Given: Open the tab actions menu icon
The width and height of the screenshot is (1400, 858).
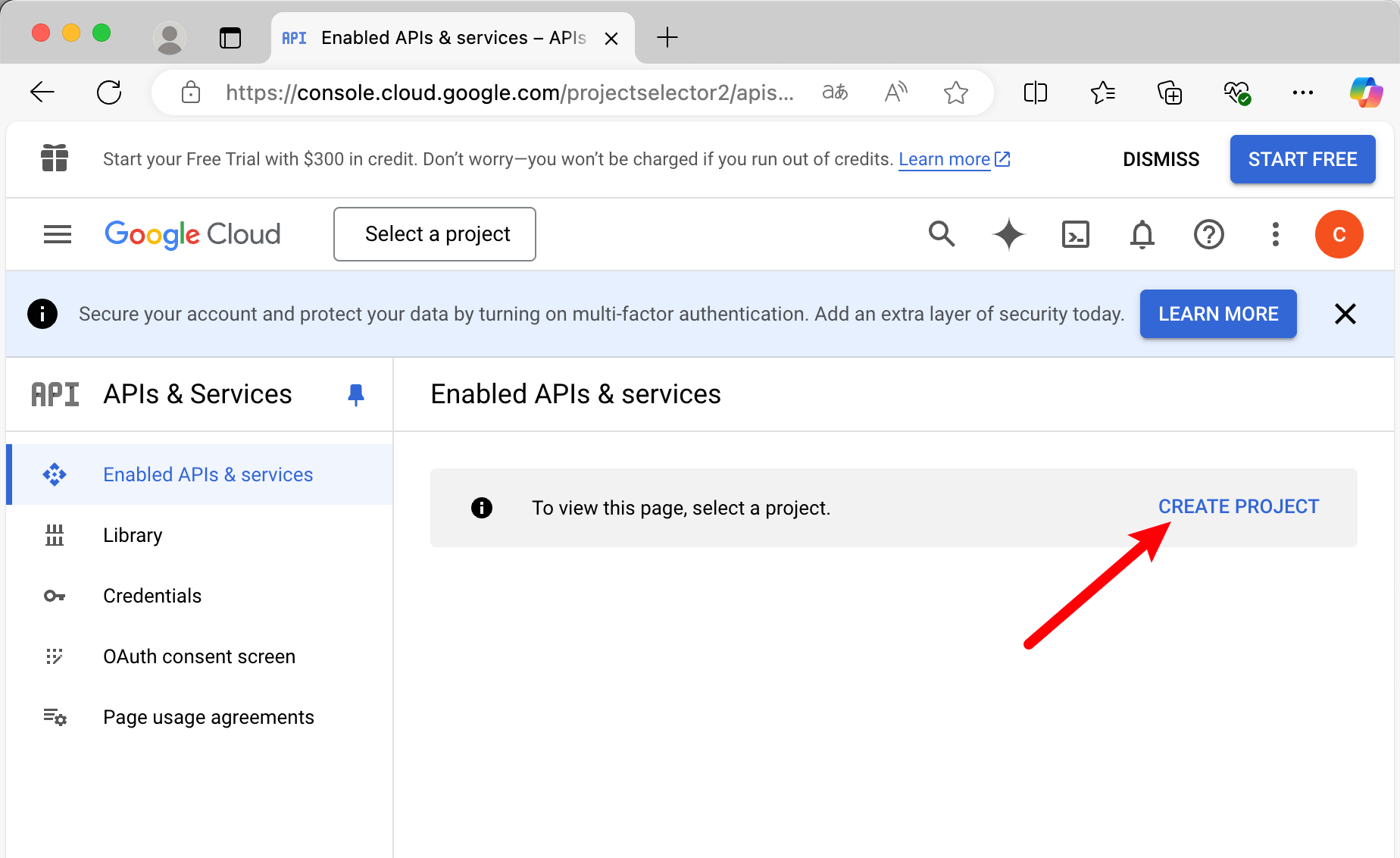Looking at the screenshot, I should click(x=230, y=37).
